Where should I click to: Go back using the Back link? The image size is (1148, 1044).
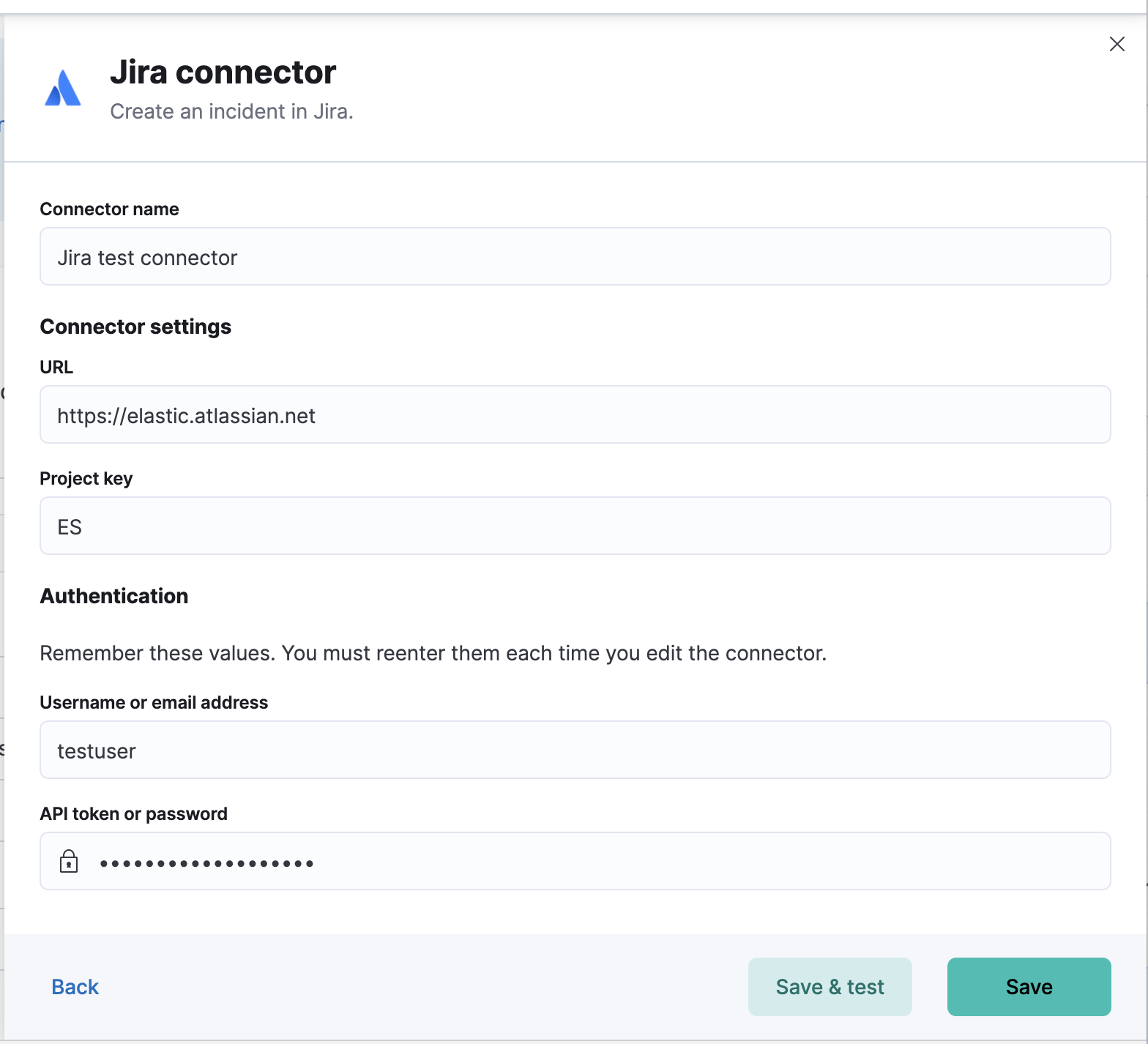75,987
